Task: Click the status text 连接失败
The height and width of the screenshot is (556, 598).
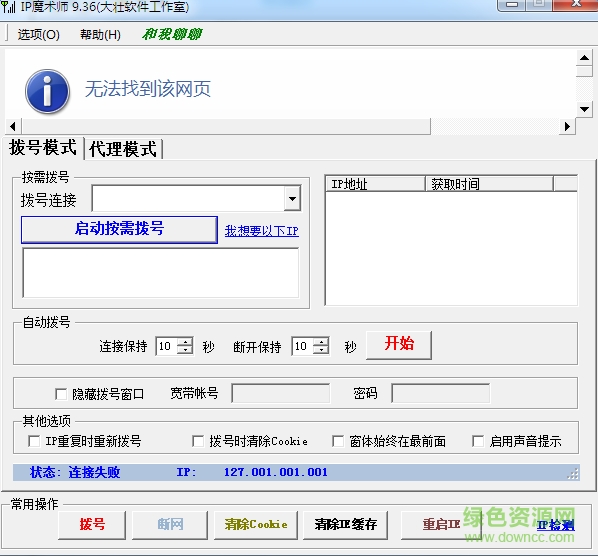Action: click(94, 472)
